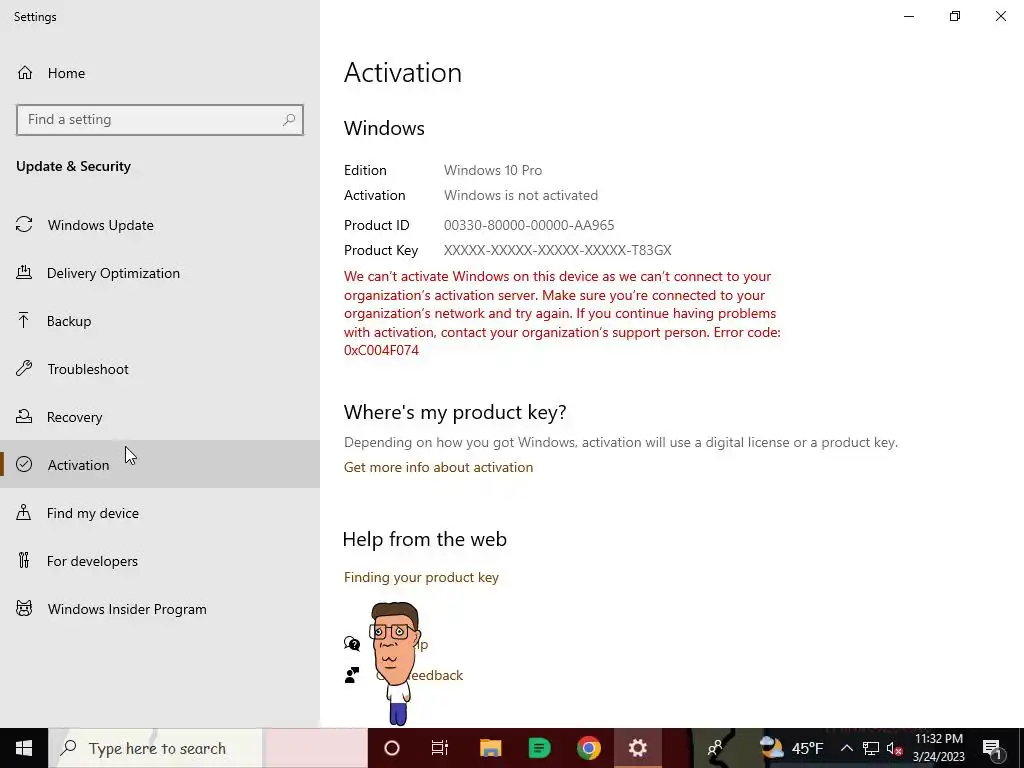Click the Give feedback link

pyautogui.click(x=436, y=675)
